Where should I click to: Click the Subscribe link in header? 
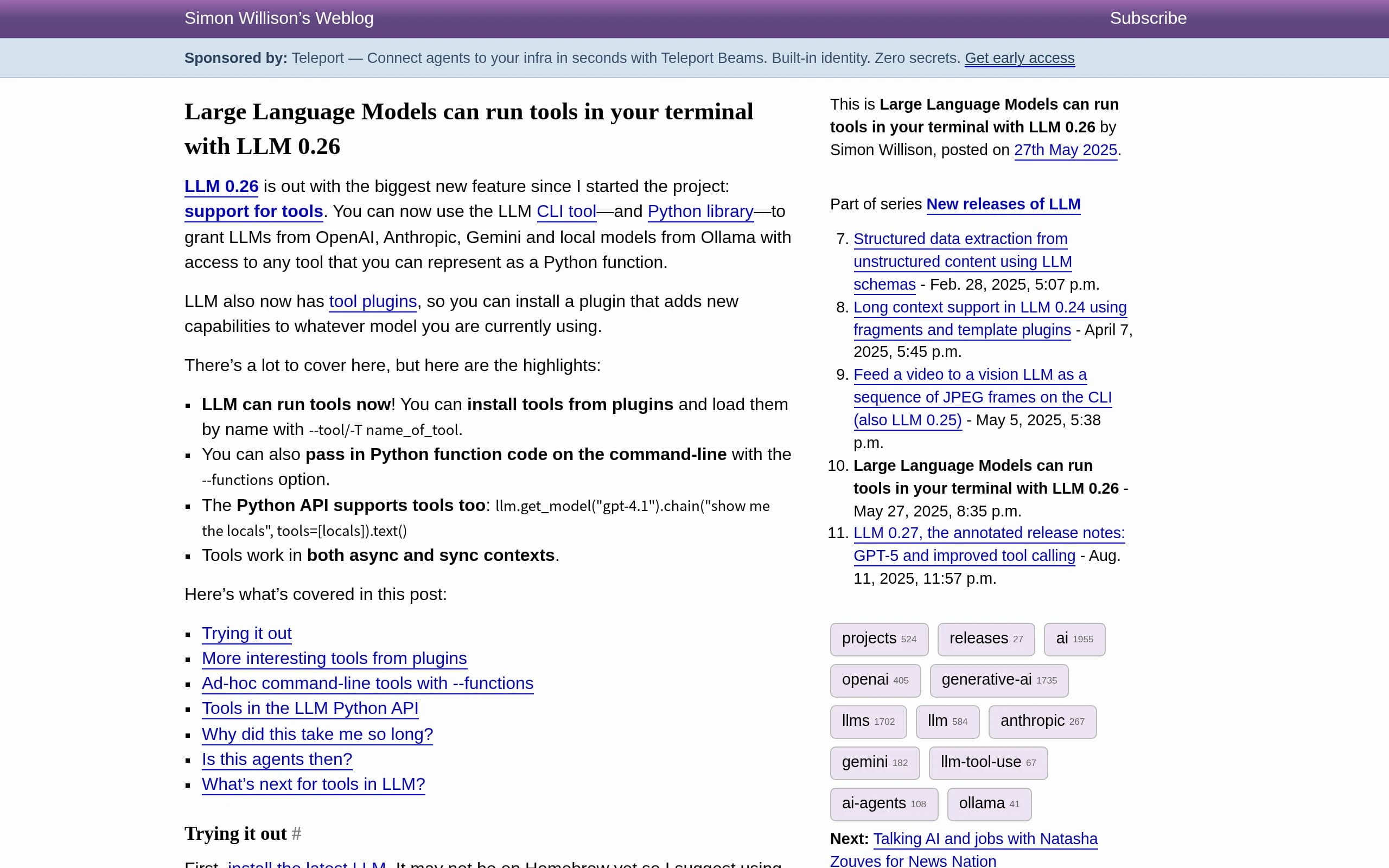coord(1148,18)
